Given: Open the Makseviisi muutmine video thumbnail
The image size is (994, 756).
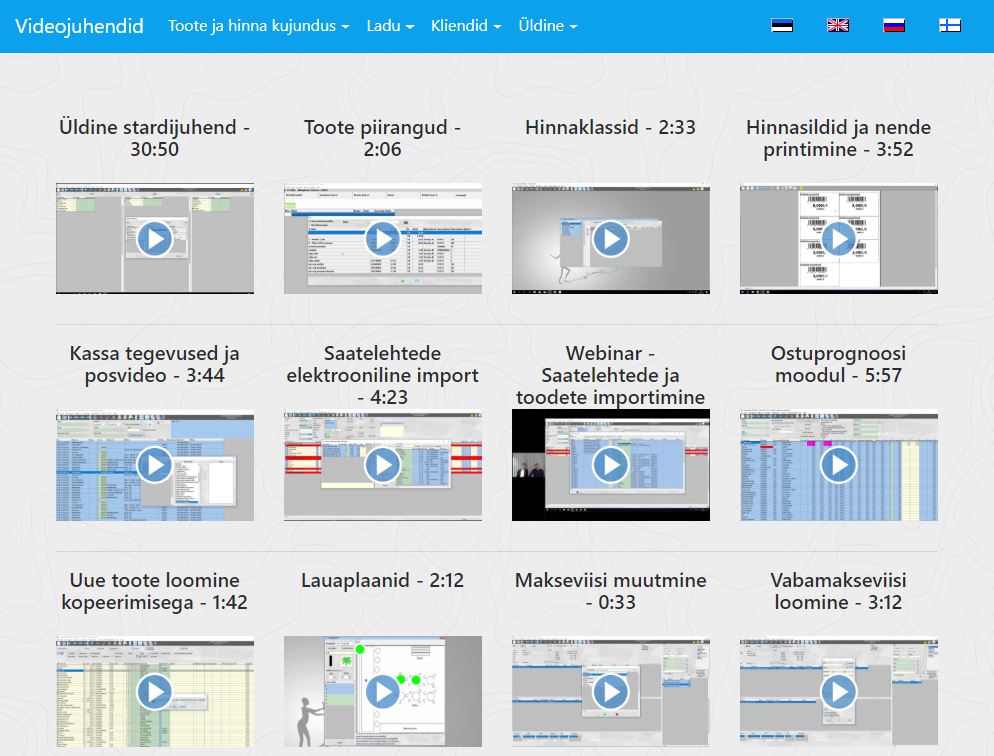Looking at the screenshot, I should point(610,692).
